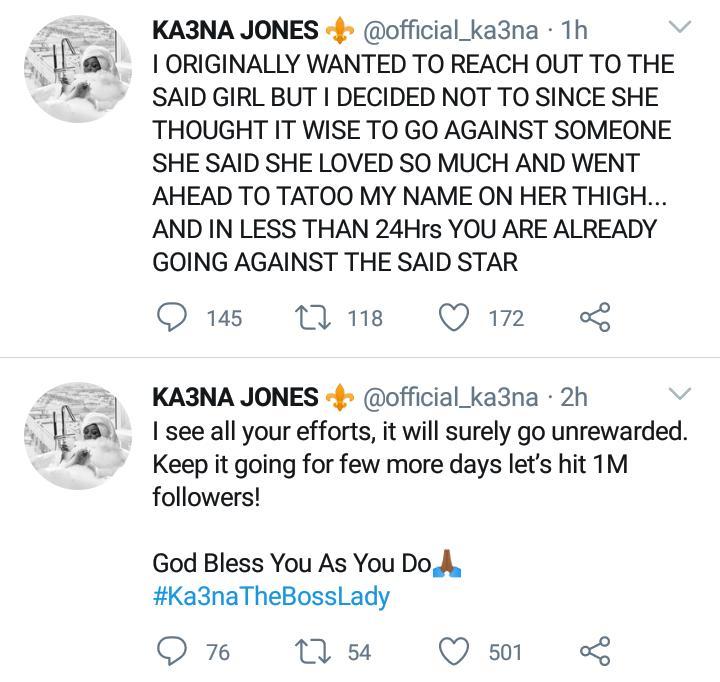
Task: Open the 2h timestamp of the second tweet
Action: tap(574, 397)
